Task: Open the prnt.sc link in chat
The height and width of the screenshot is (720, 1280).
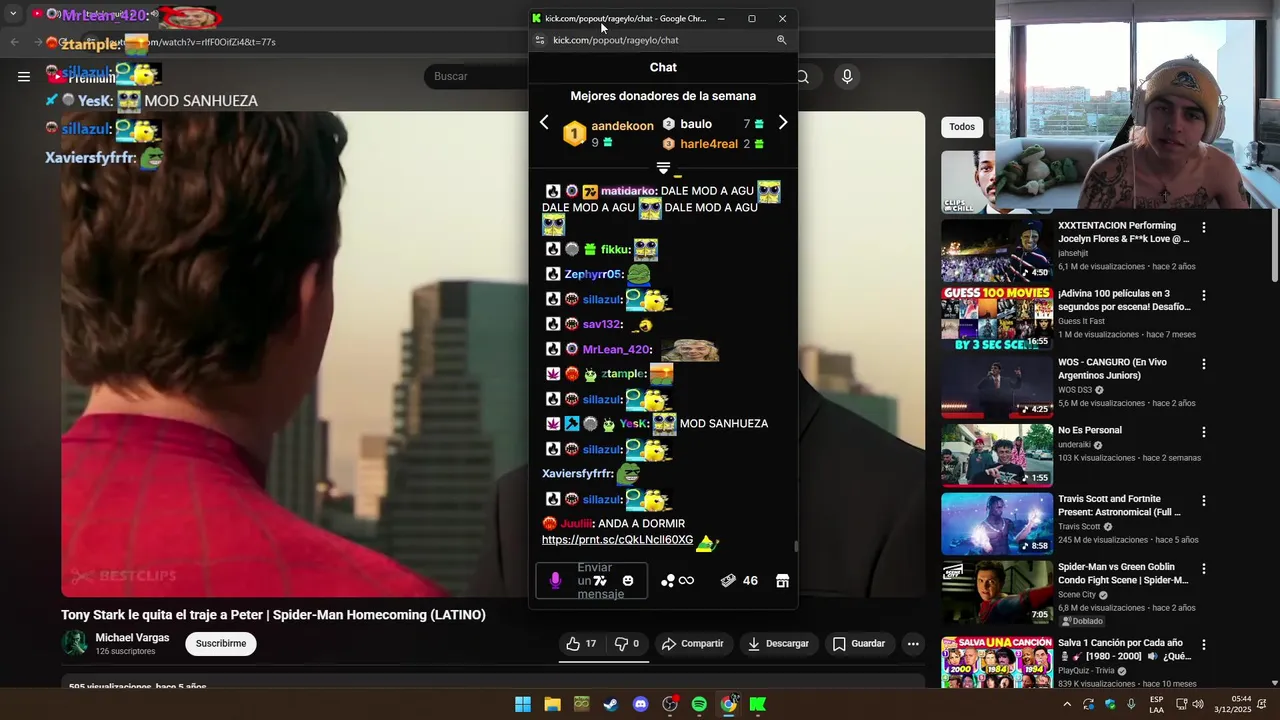Action: point(617,540)
